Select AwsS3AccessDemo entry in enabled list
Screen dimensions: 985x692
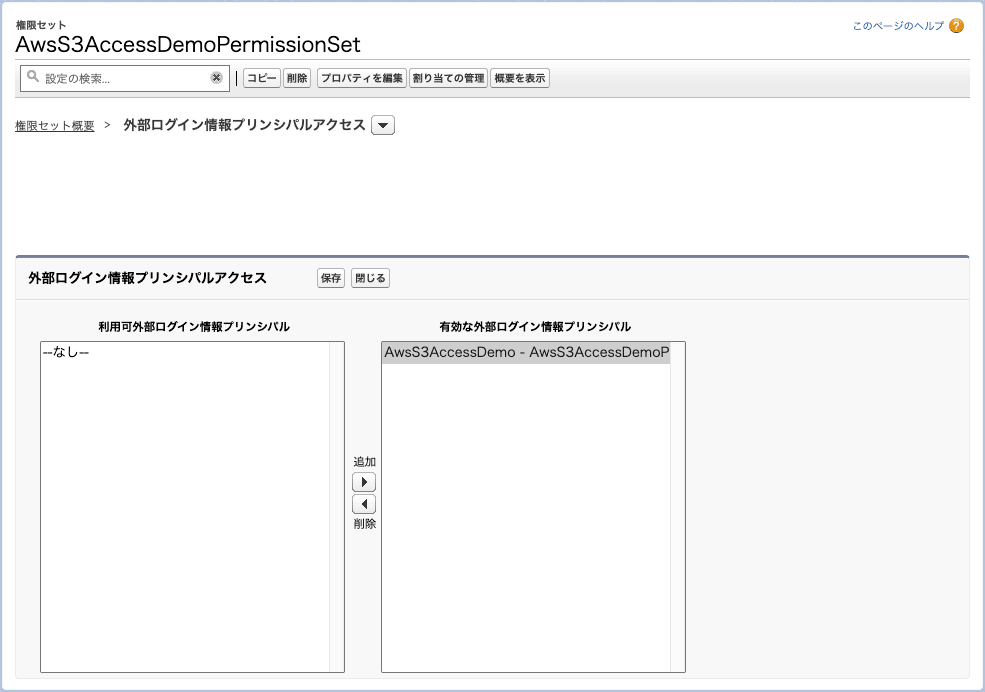click(x=526, y=352)
